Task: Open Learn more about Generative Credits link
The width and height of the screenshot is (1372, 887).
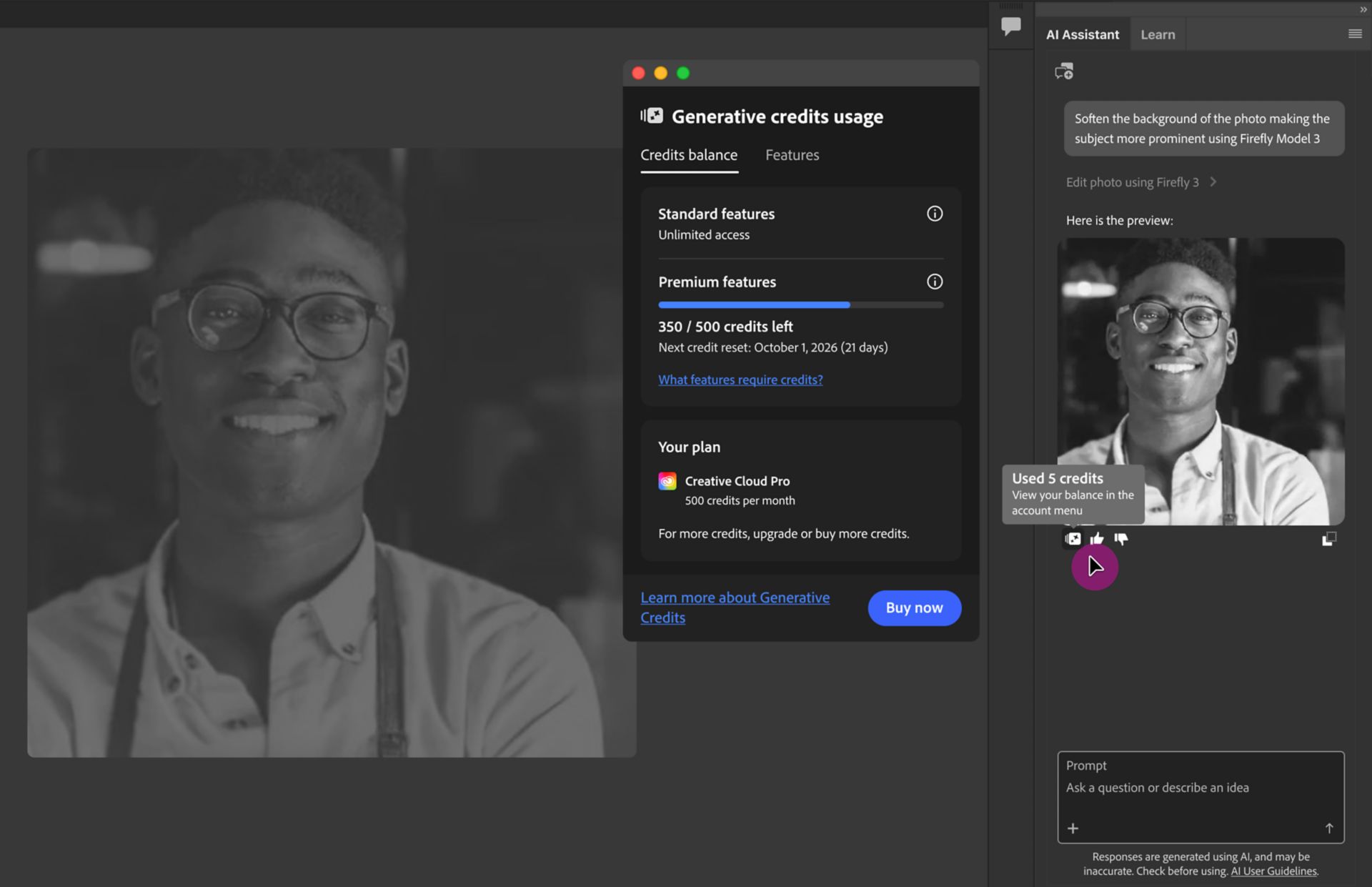Action: [x=735, y=607]
